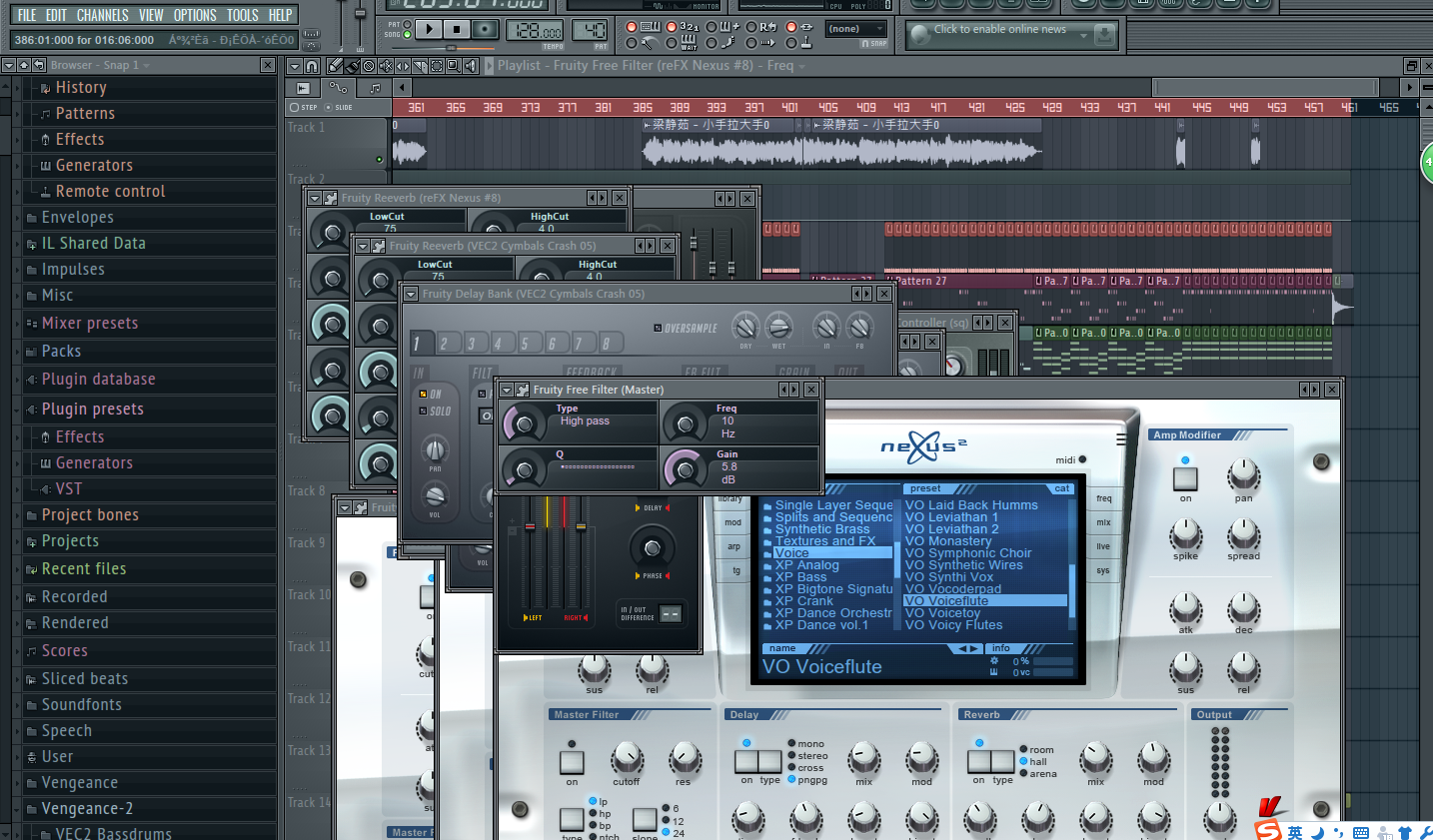Click the auto-scroll arrow icon
The width and height of the screenshot is (1433, 840).
768,43
